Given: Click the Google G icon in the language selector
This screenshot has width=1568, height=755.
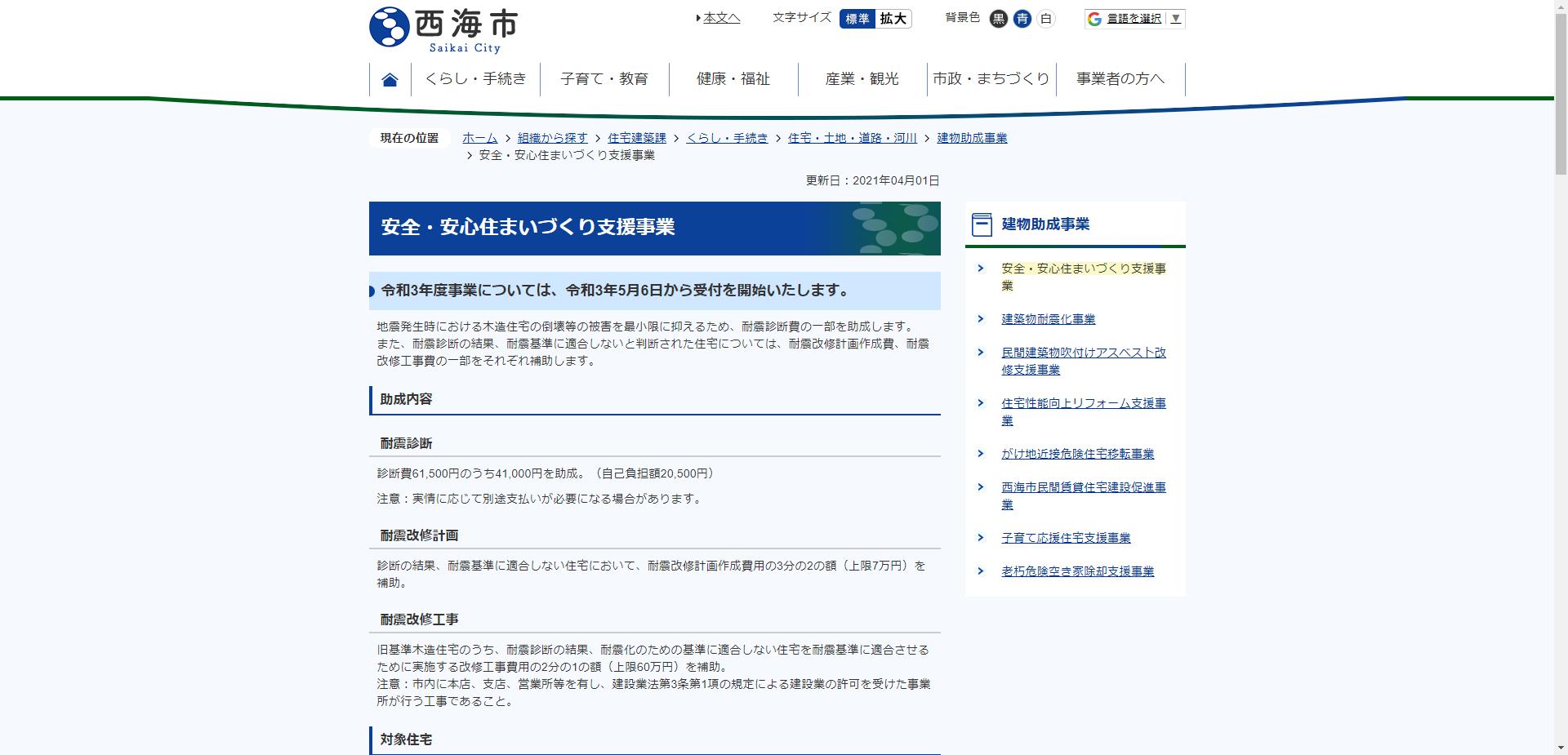Looking at the screenshot, I should point(1094,18).
